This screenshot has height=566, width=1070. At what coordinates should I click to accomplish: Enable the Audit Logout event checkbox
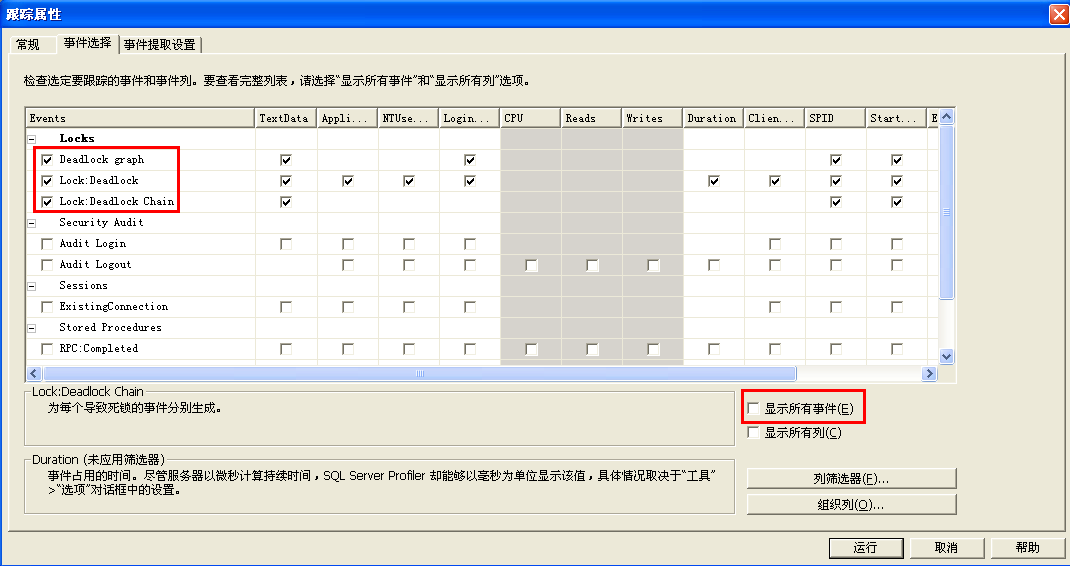click(x=47, y=265)
